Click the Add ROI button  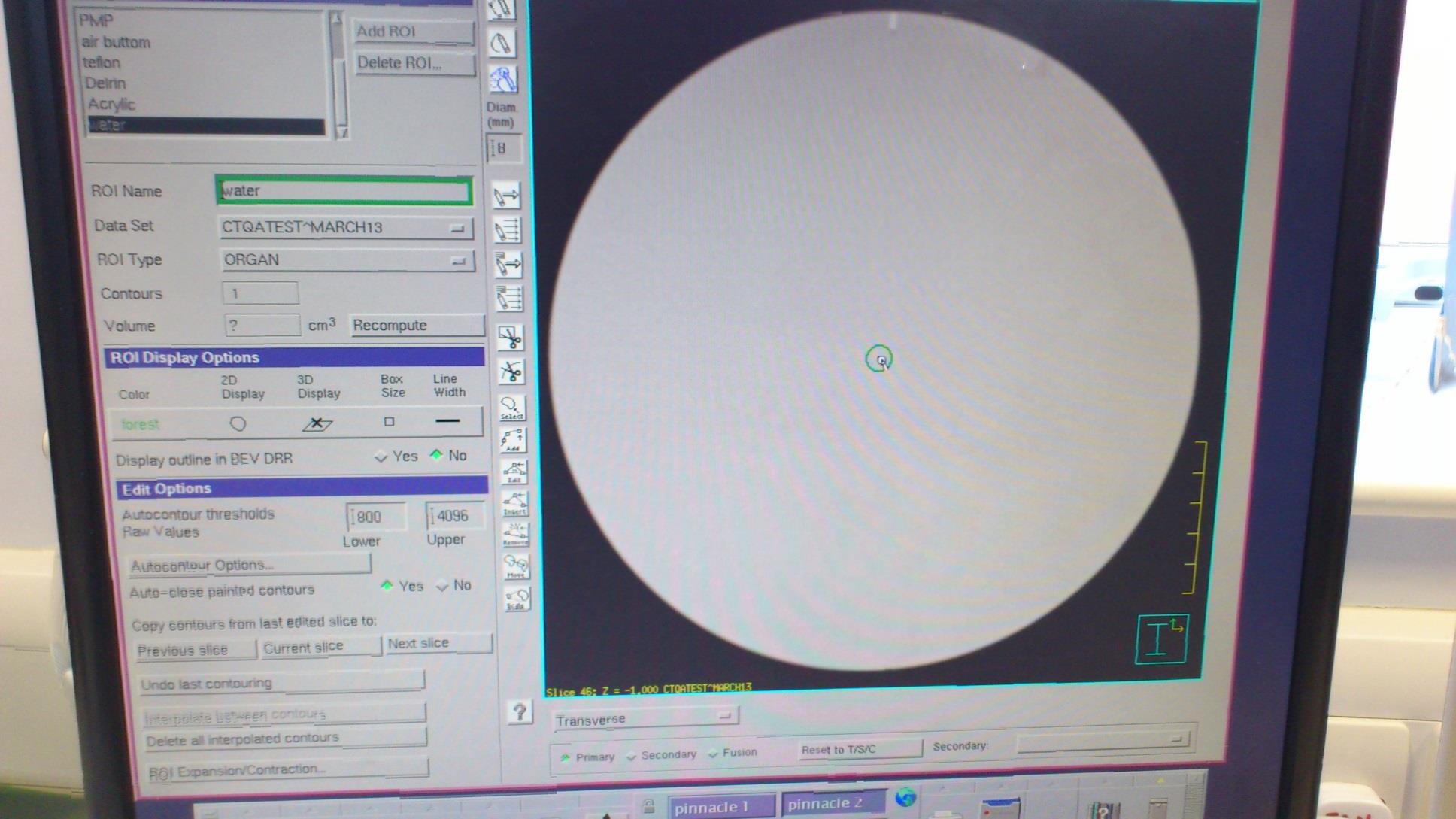[x=413, y=32]
